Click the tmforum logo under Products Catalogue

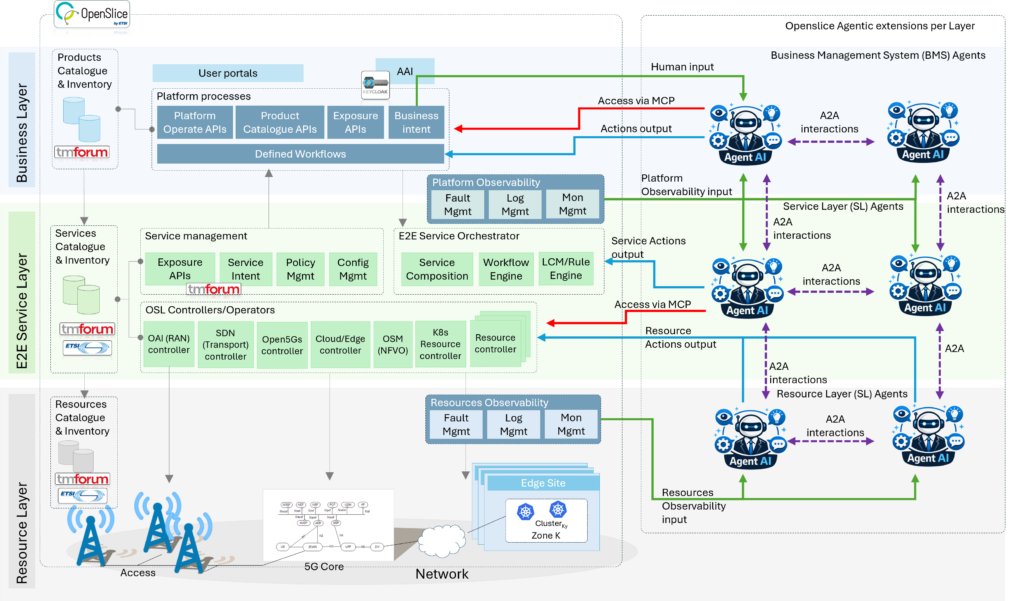click(x=82, y=153)
